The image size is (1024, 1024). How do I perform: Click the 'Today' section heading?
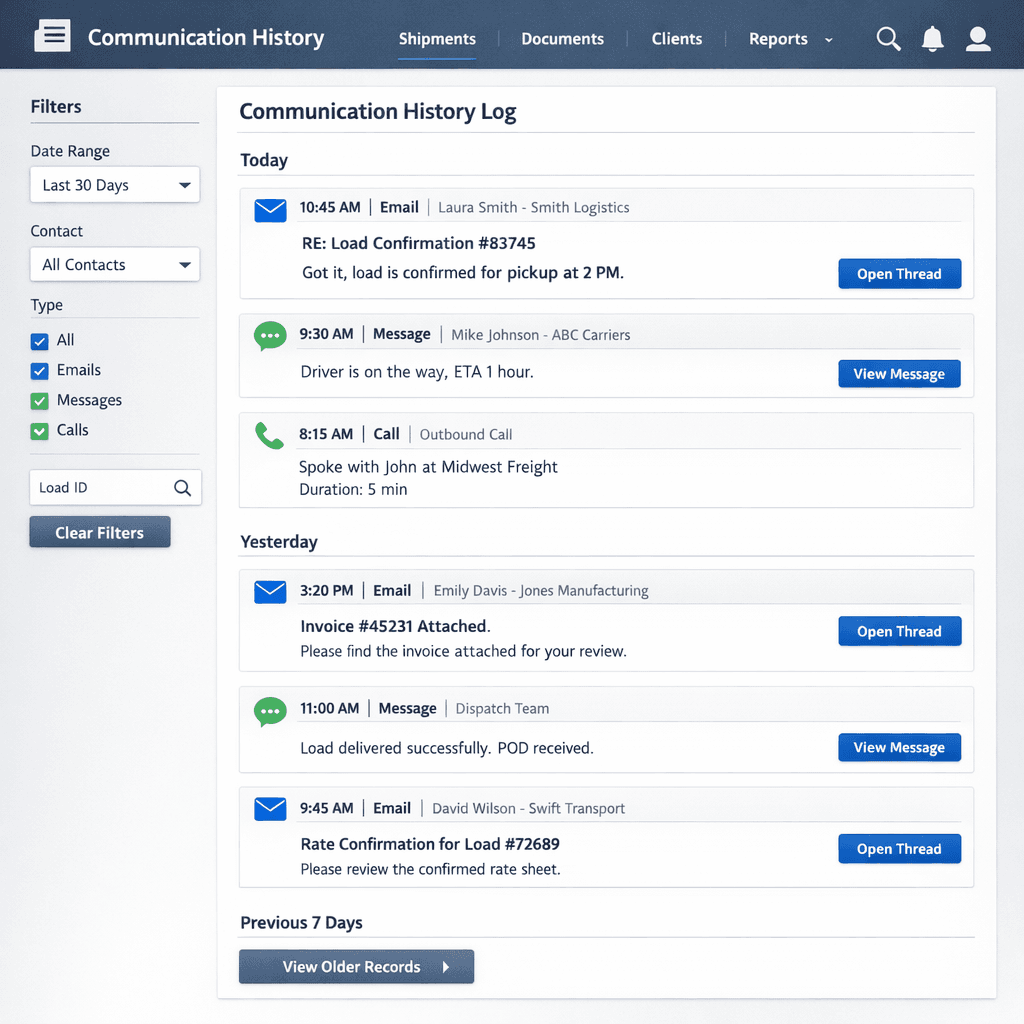point(264,160)
